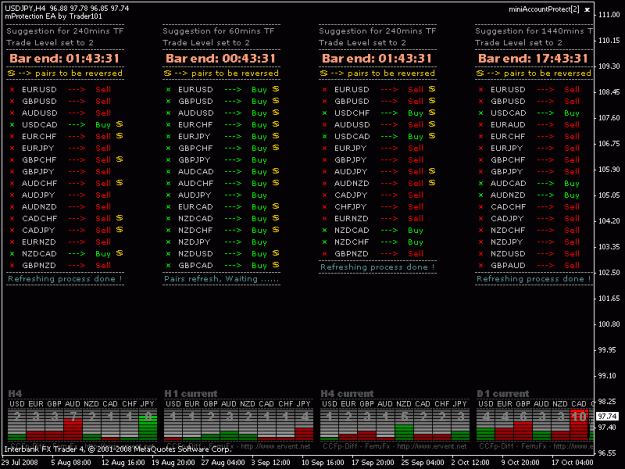Click the GBPCAD pair name
625x469 pixels.
[195, 265]
